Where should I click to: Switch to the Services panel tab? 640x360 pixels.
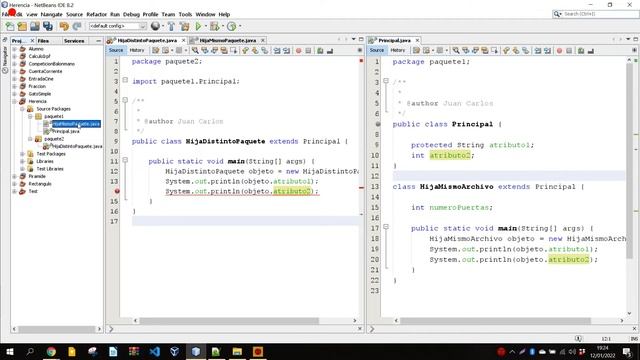74,41
